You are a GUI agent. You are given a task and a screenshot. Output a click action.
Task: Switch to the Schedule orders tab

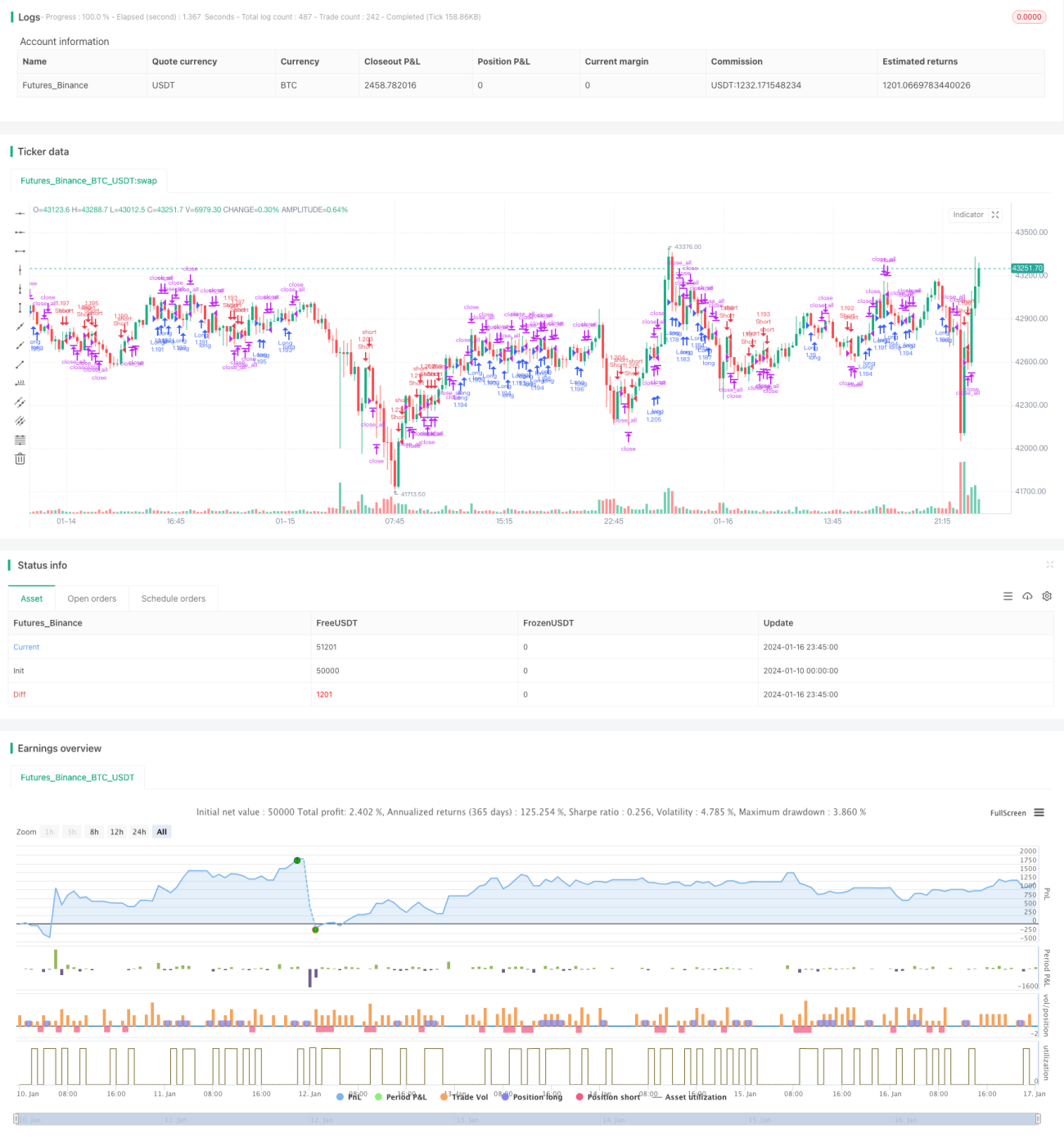pyautogui.click(x=174, y=599)
